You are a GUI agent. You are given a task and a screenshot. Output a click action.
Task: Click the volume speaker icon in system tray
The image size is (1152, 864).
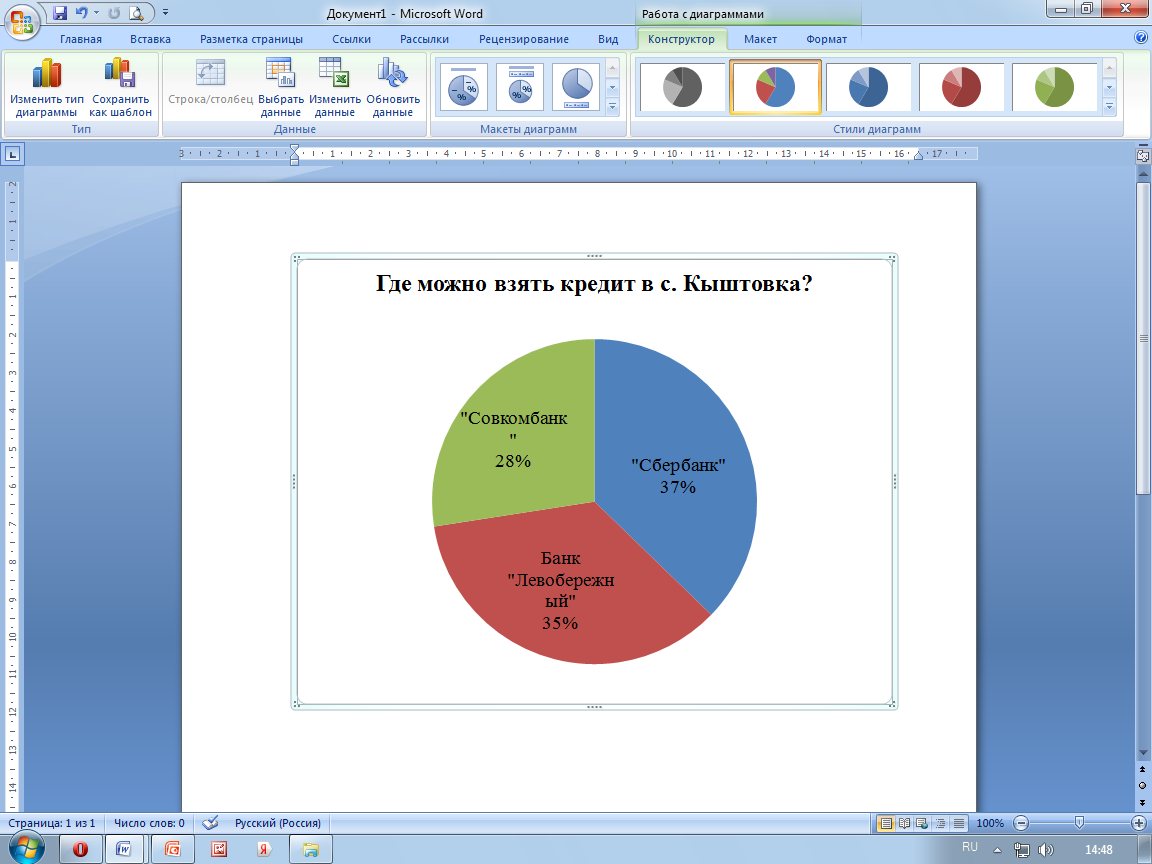(1045, 850)
